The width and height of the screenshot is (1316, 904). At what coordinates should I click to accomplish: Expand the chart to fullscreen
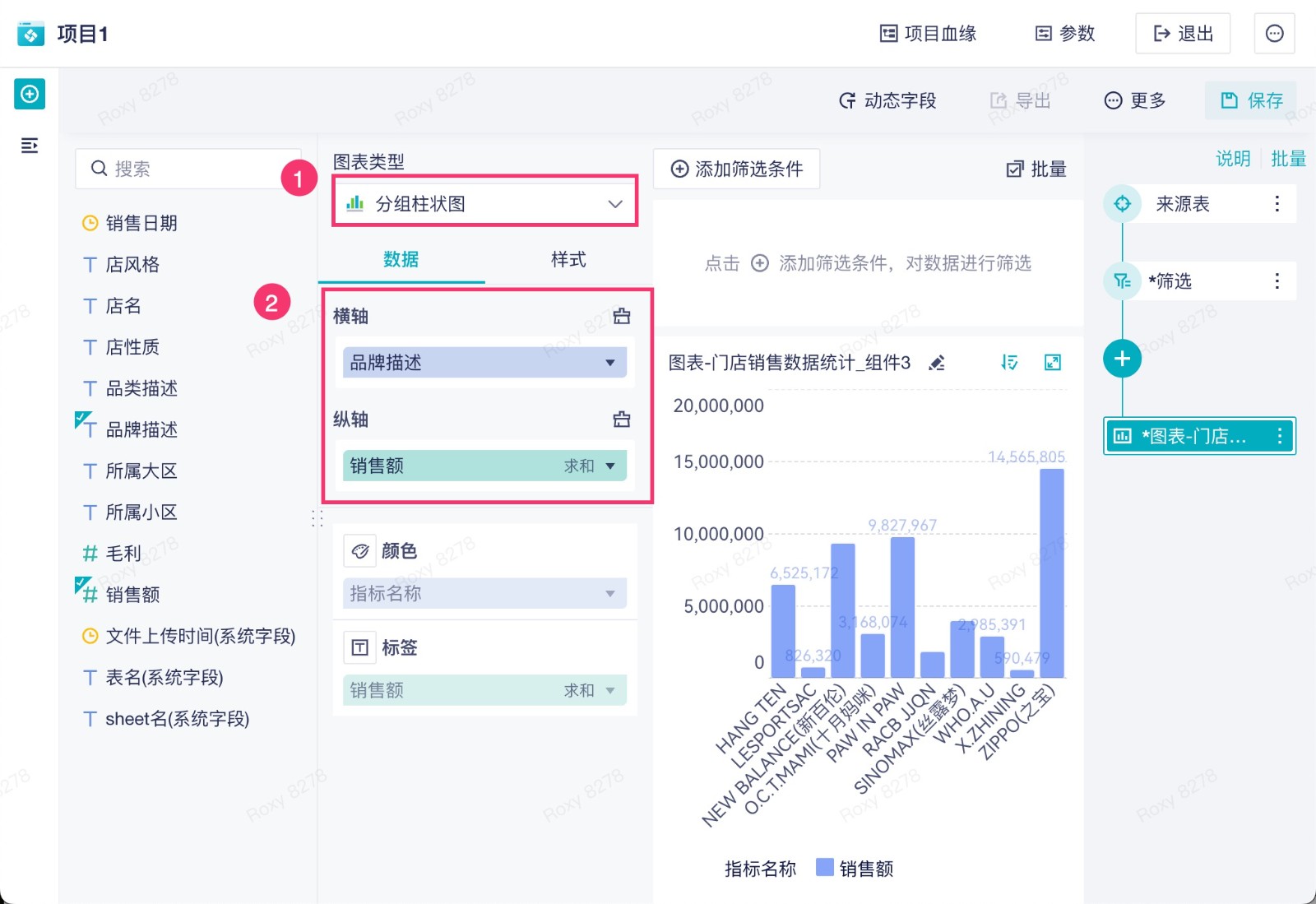point(1053,363)
